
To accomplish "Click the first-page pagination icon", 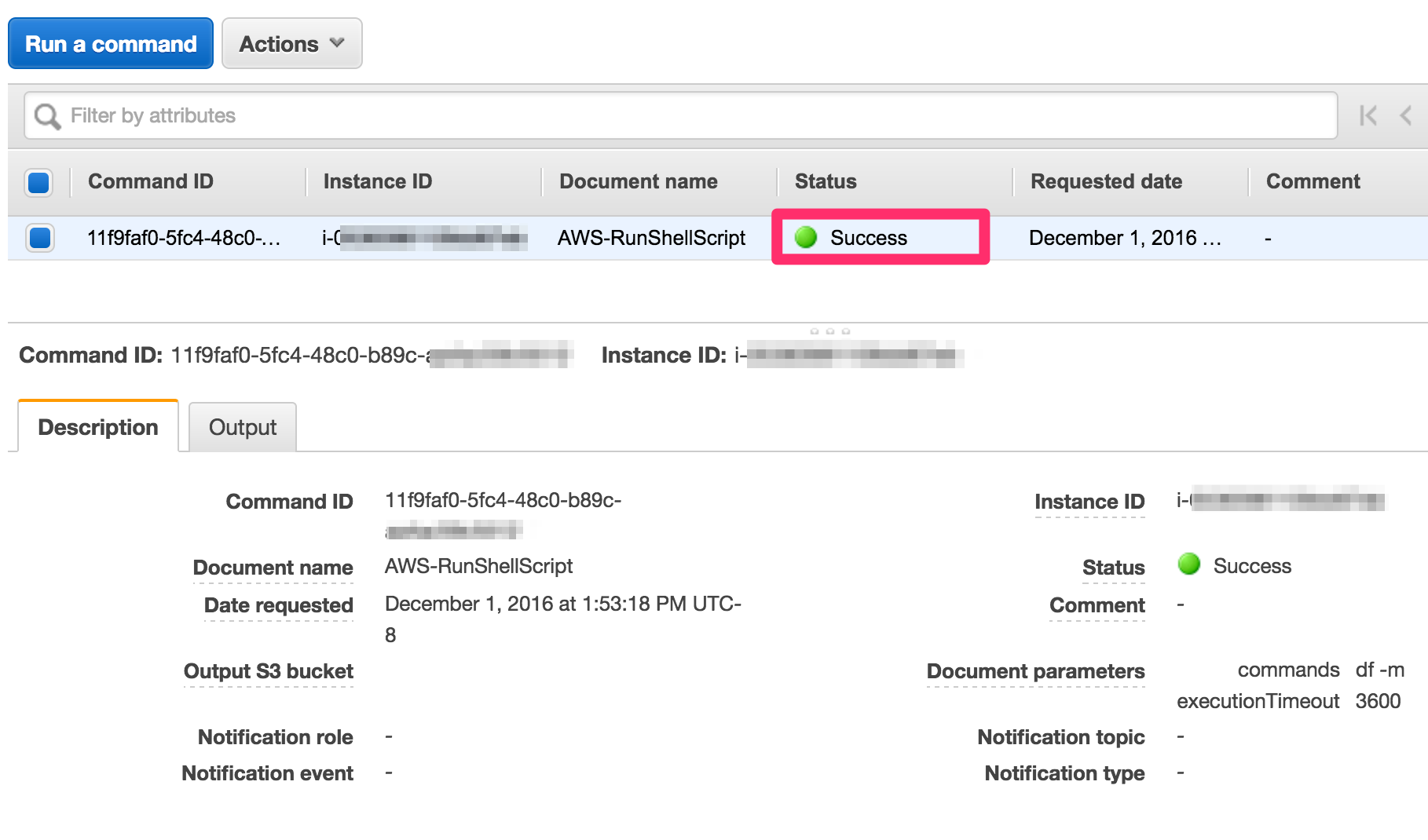I will pos(1367,115).
